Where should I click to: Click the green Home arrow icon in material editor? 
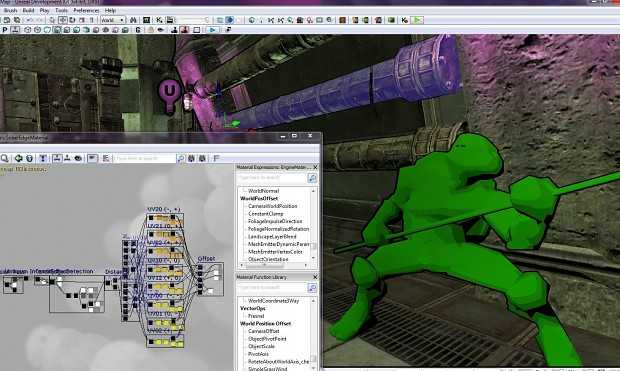tap(18, 159)
